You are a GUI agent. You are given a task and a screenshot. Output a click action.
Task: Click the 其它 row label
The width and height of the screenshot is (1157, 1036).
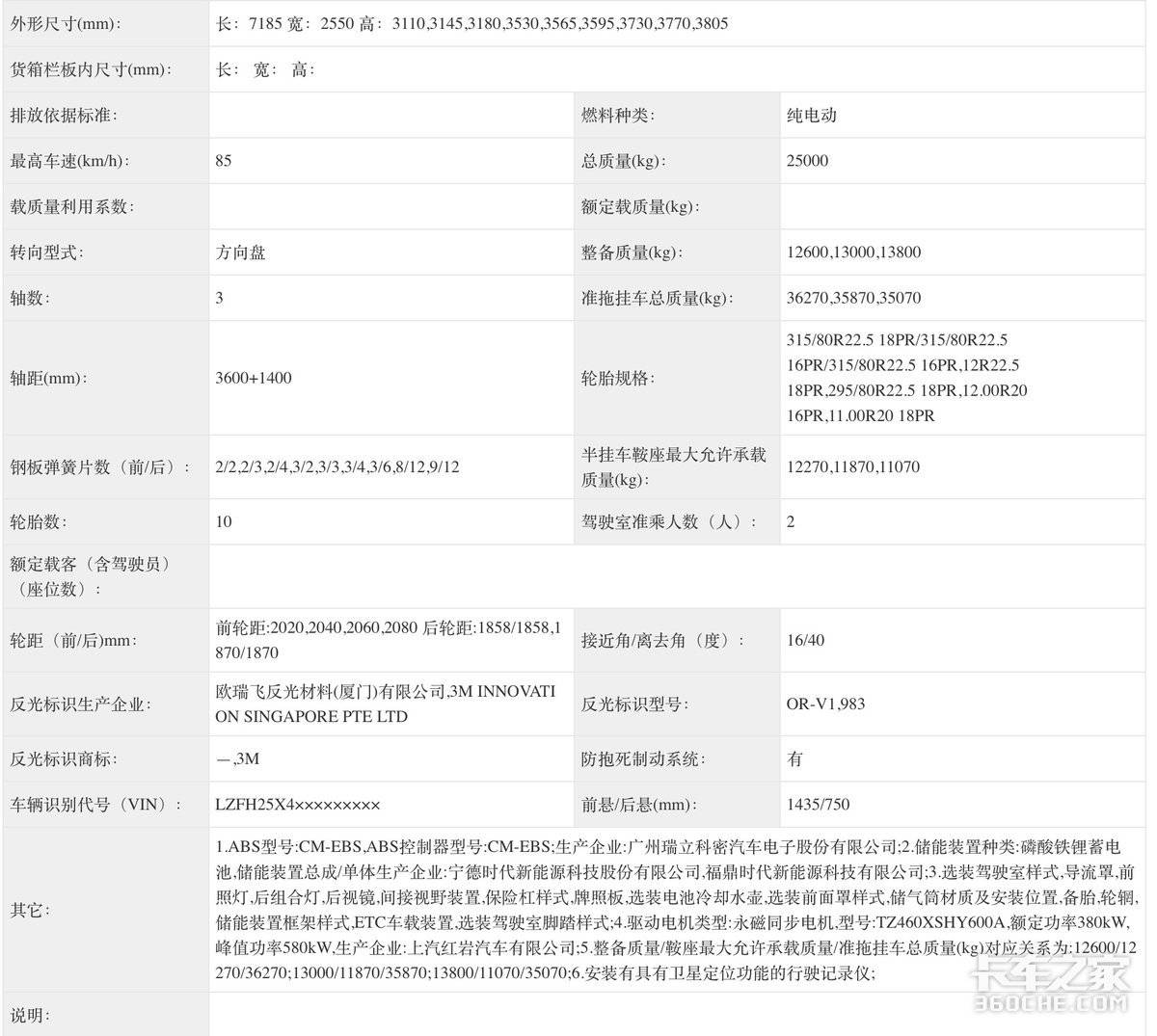[x=30, y=910]
